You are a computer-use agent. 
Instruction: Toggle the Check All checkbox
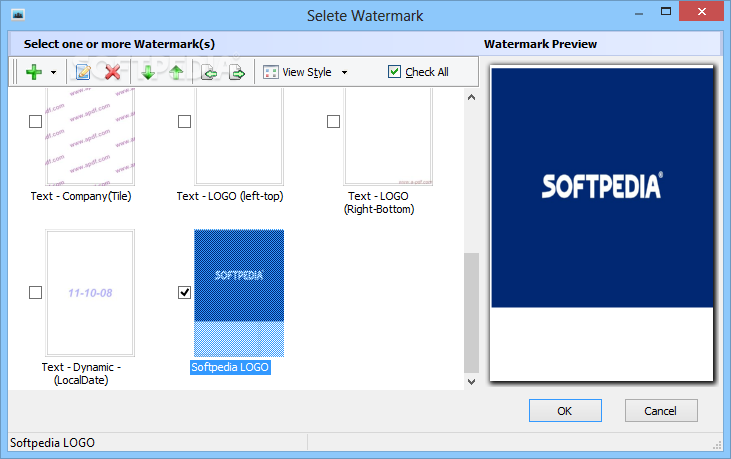pyautogui.click(x=394, y=71)
